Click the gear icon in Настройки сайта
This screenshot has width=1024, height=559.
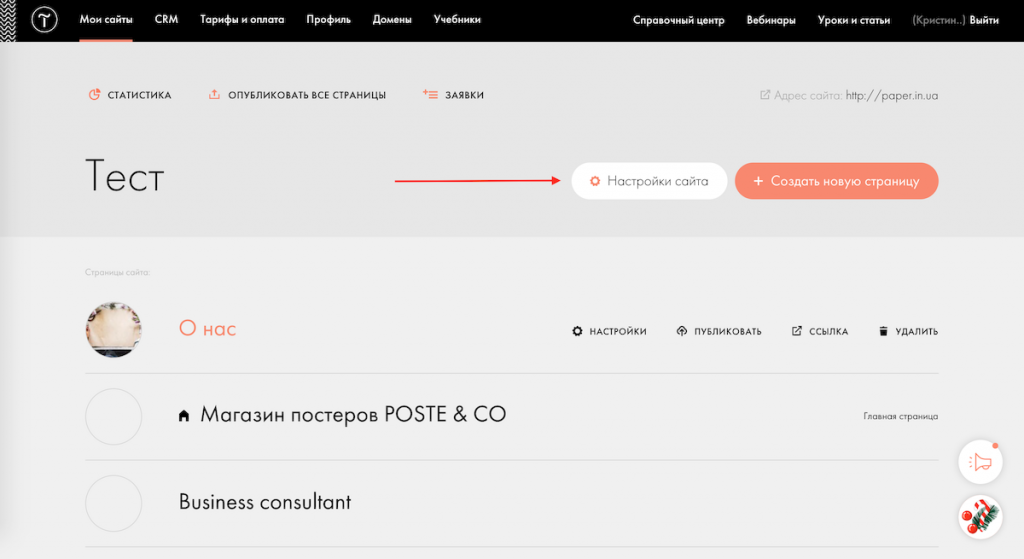point(594,181)
